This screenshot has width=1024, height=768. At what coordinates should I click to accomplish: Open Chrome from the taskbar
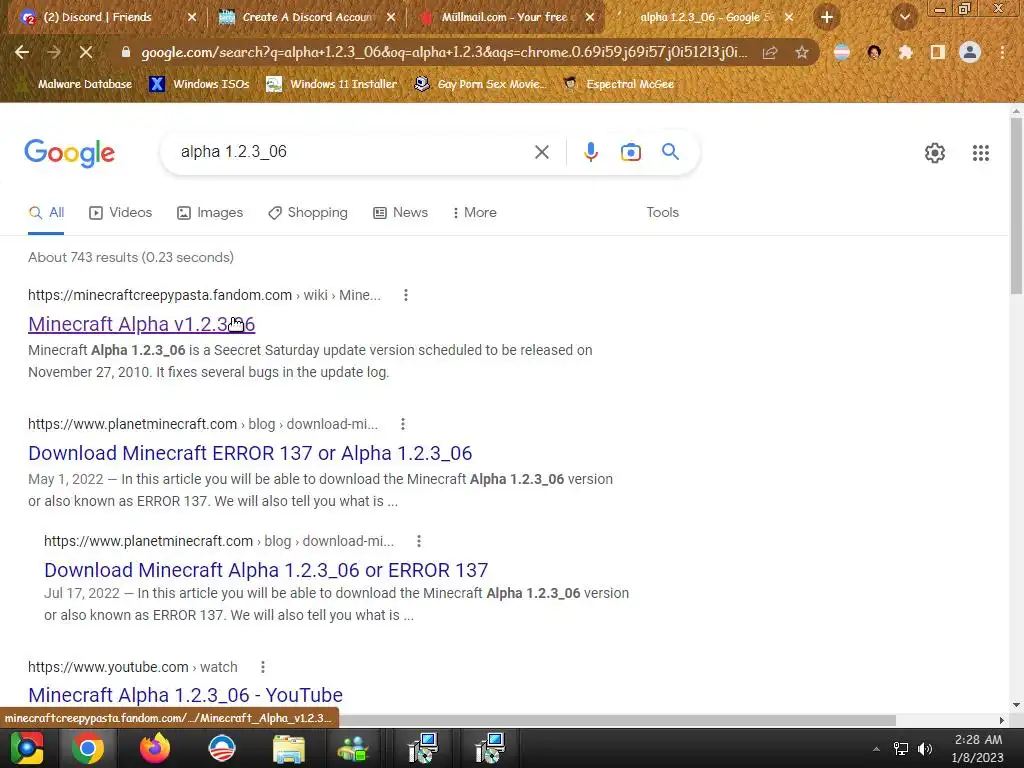tap(88, 748)
